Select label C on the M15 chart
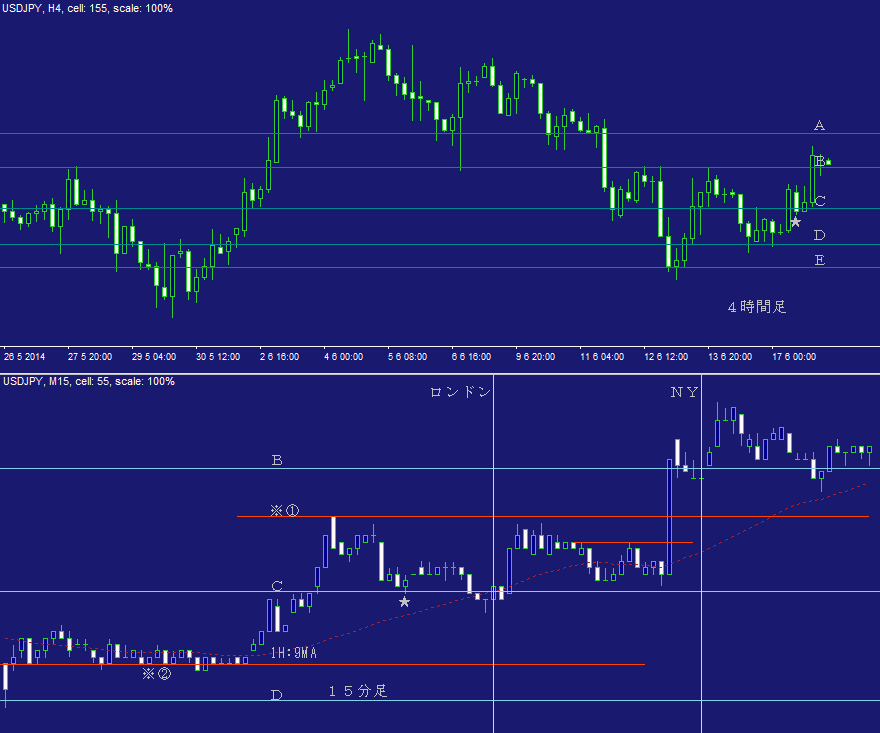The image size is (880, 733). tap(277, 586)
